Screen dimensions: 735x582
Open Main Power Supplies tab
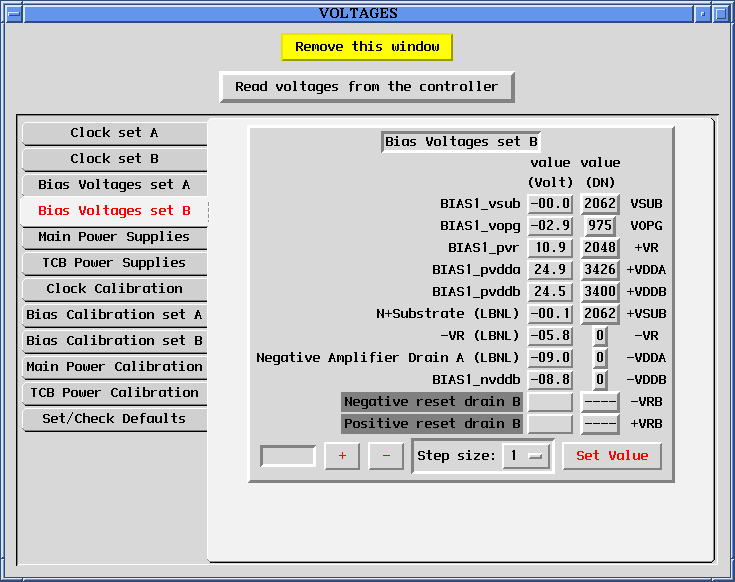click(114, 237)
